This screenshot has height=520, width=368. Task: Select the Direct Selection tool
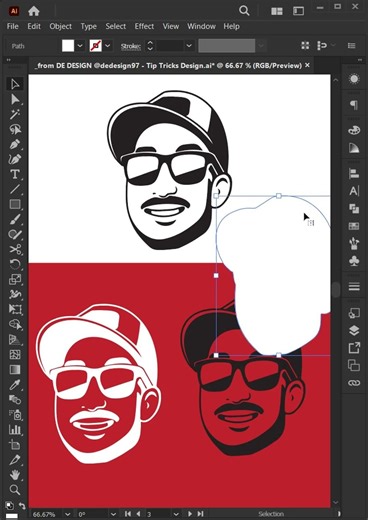click(15, 99)
